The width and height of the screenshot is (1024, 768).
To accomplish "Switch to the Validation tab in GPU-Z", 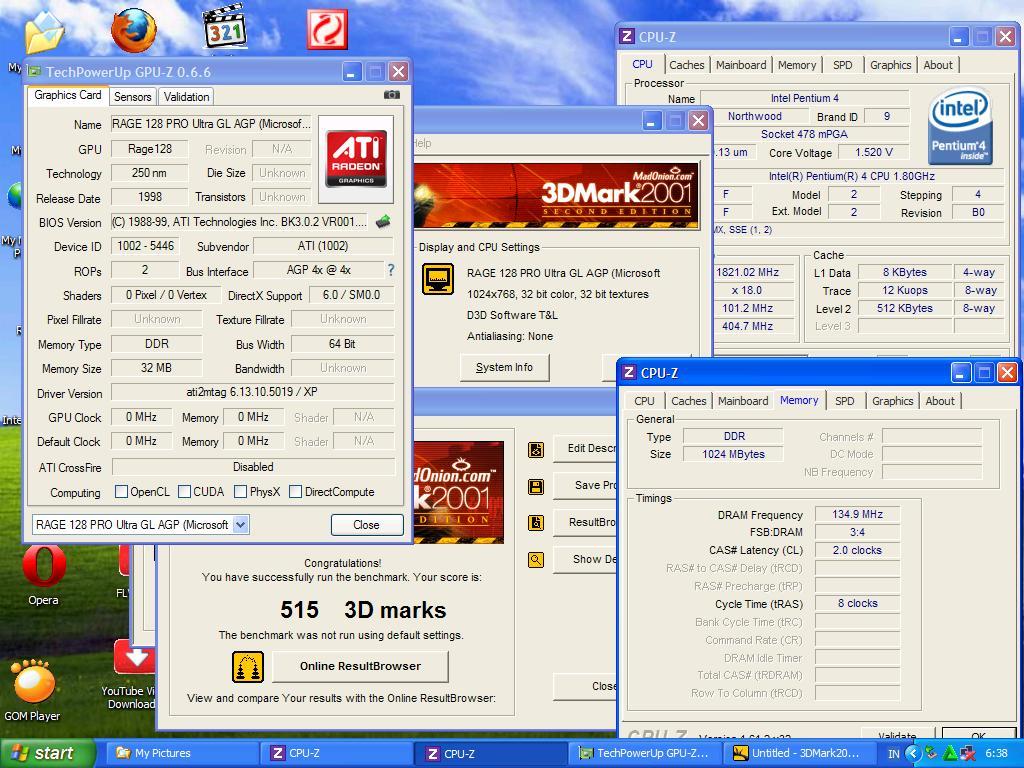I will click(186, 97).
